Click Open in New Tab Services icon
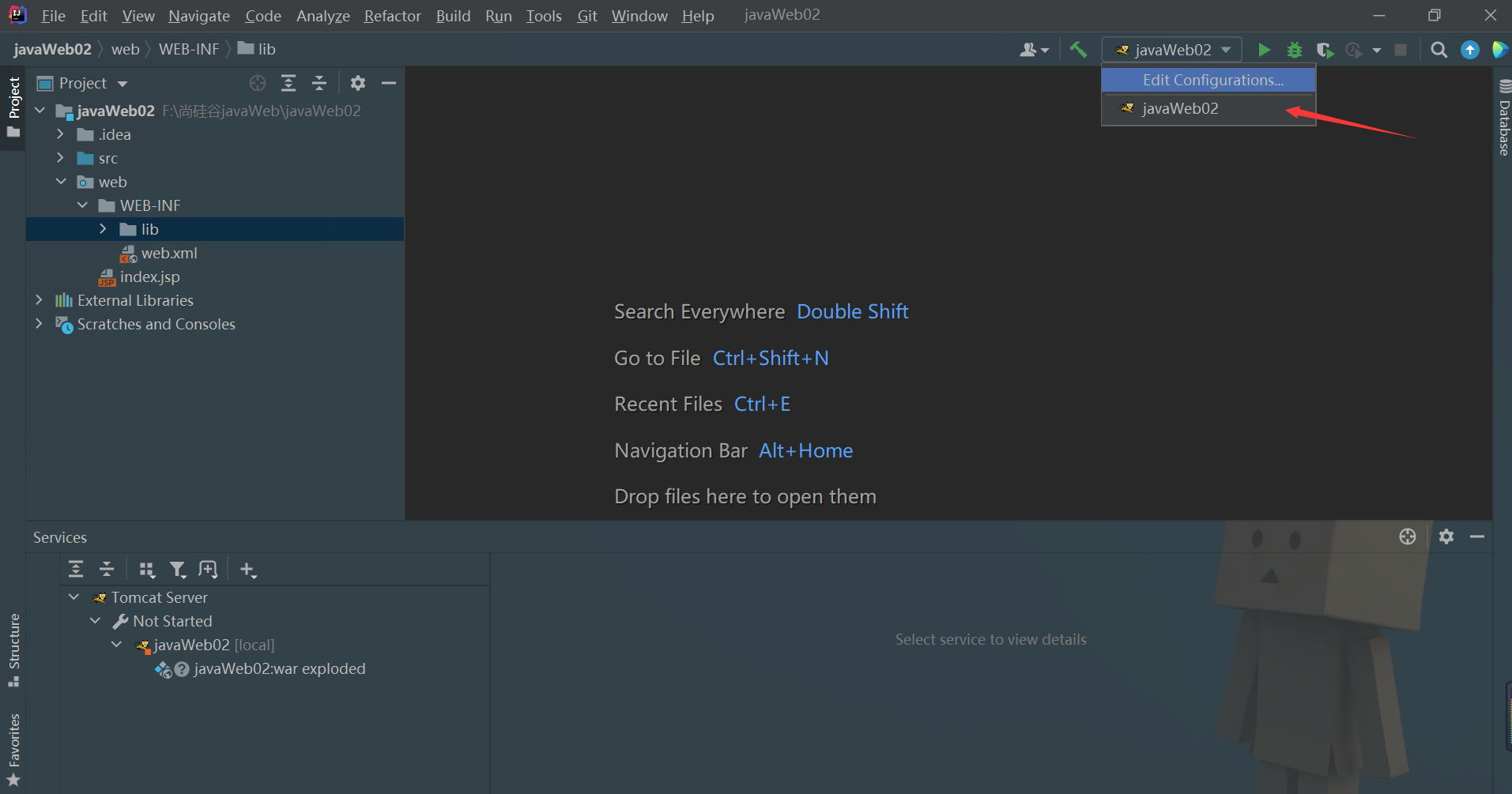Image resolution: width=1512 pixels, height=794 pixels. (x=208, y=569)
